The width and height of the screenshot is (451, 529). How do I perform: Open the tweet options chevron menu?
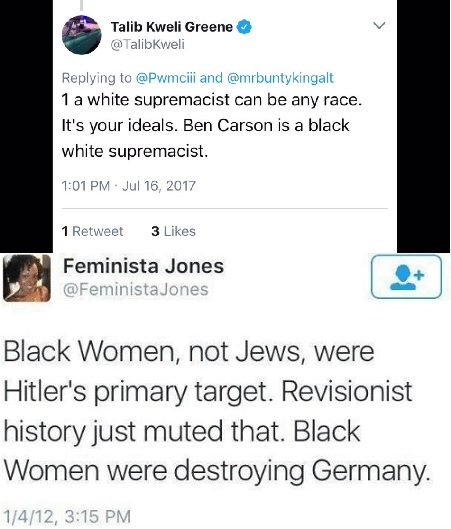coord(379,26)
